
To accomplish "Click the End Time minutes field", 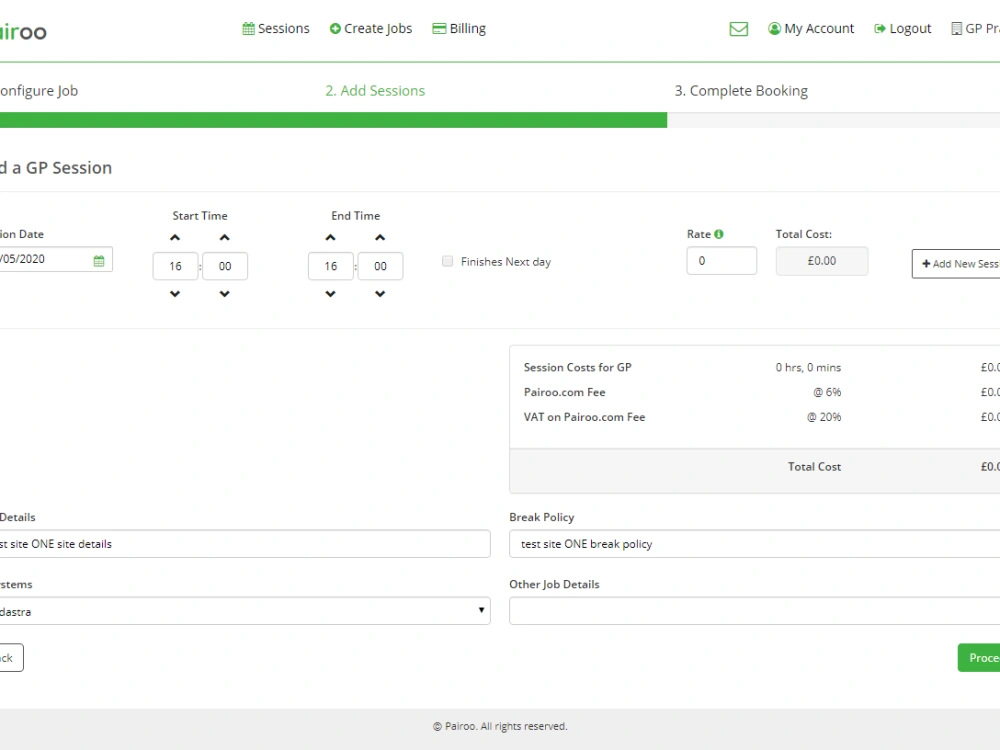I will point(380,266).
